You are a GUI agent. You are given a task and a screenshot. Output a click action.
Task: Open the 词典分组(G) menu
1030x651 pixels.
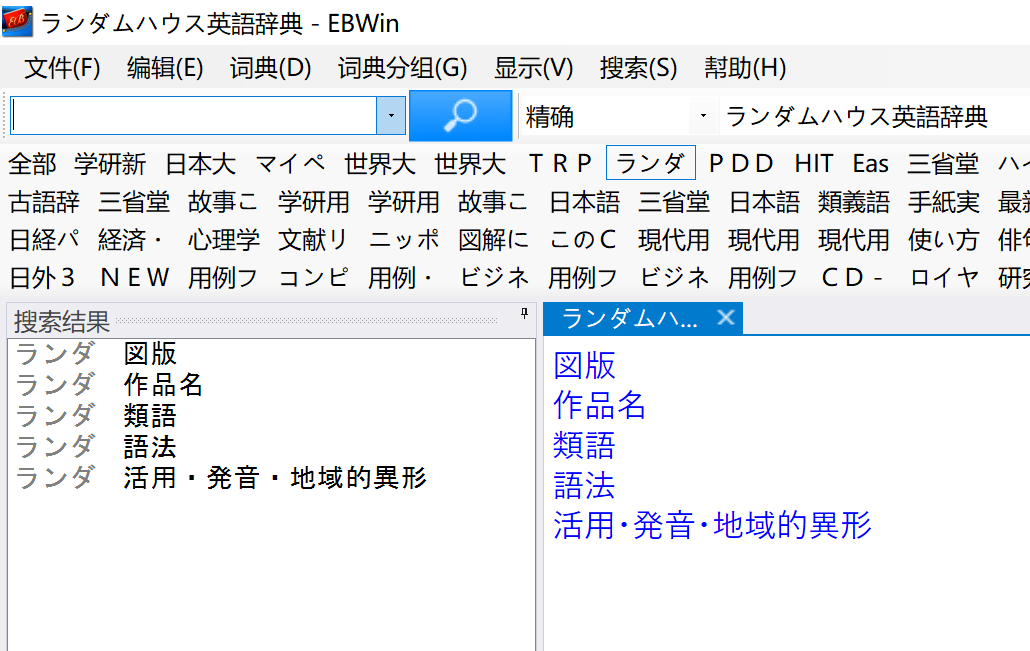402,68
